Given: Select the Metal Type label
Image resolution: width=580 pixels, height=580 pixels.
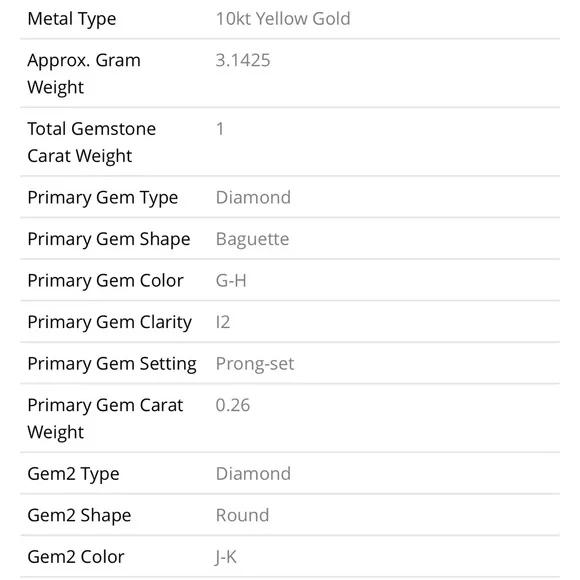Looking at the screenshot, I should 72,19.
